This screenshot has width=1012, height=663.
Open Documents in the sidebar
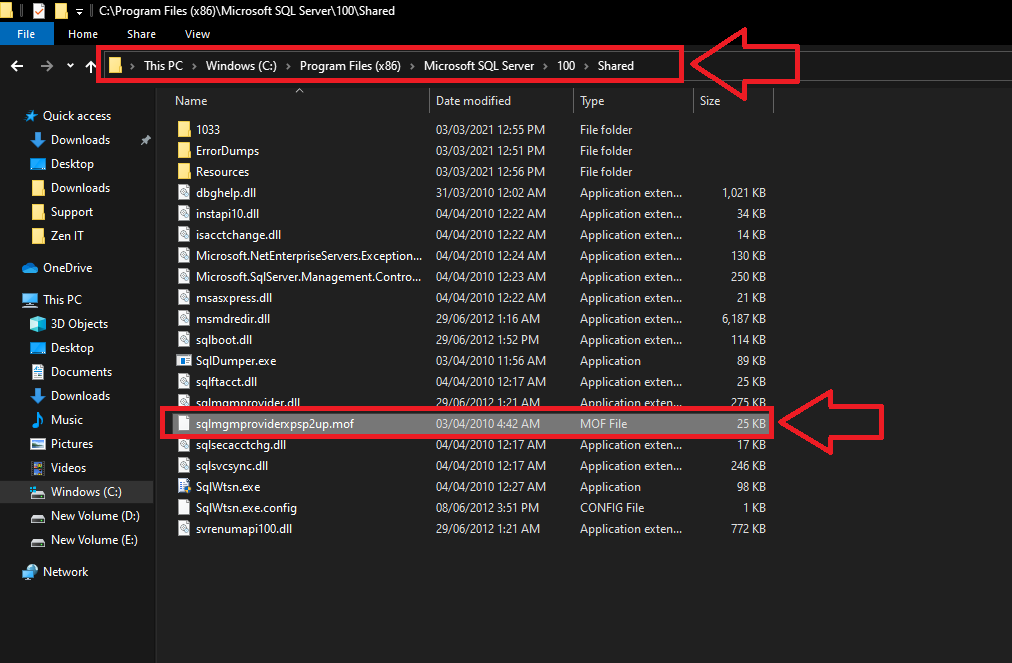click(81, 372)
